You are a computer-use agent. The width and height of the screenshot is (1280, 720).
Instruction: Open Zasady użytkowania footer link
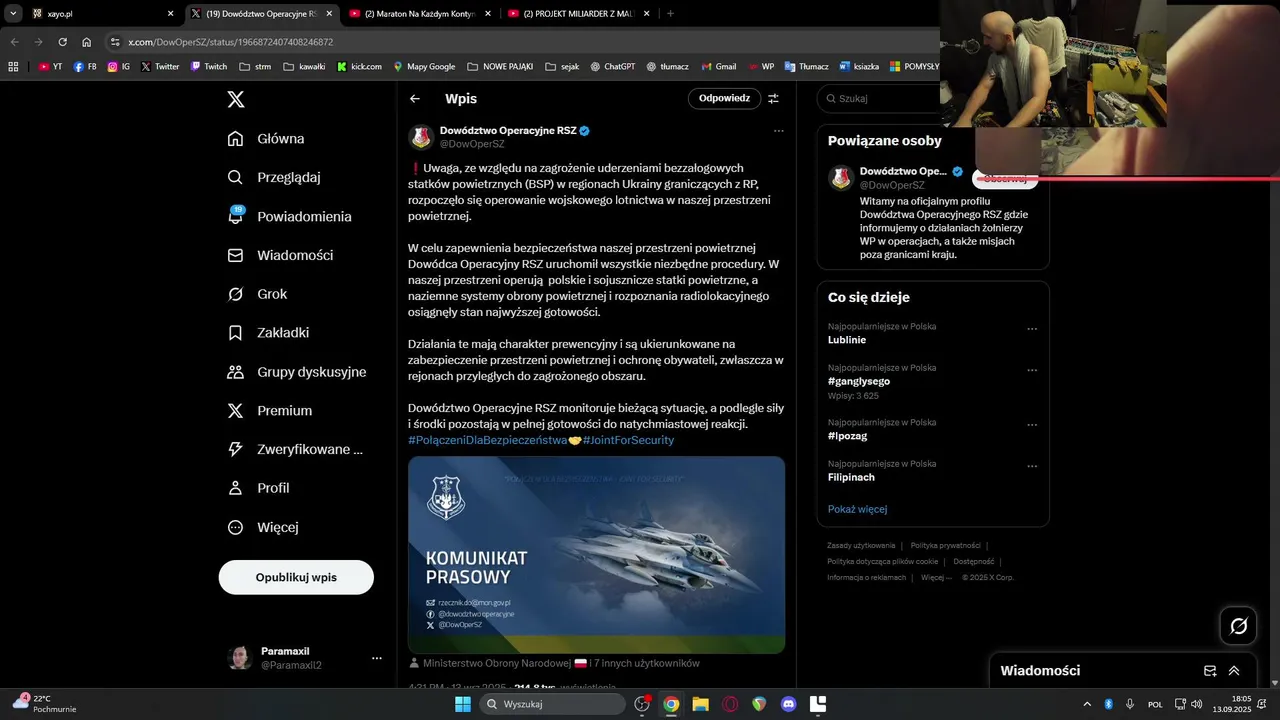[861, 546]
